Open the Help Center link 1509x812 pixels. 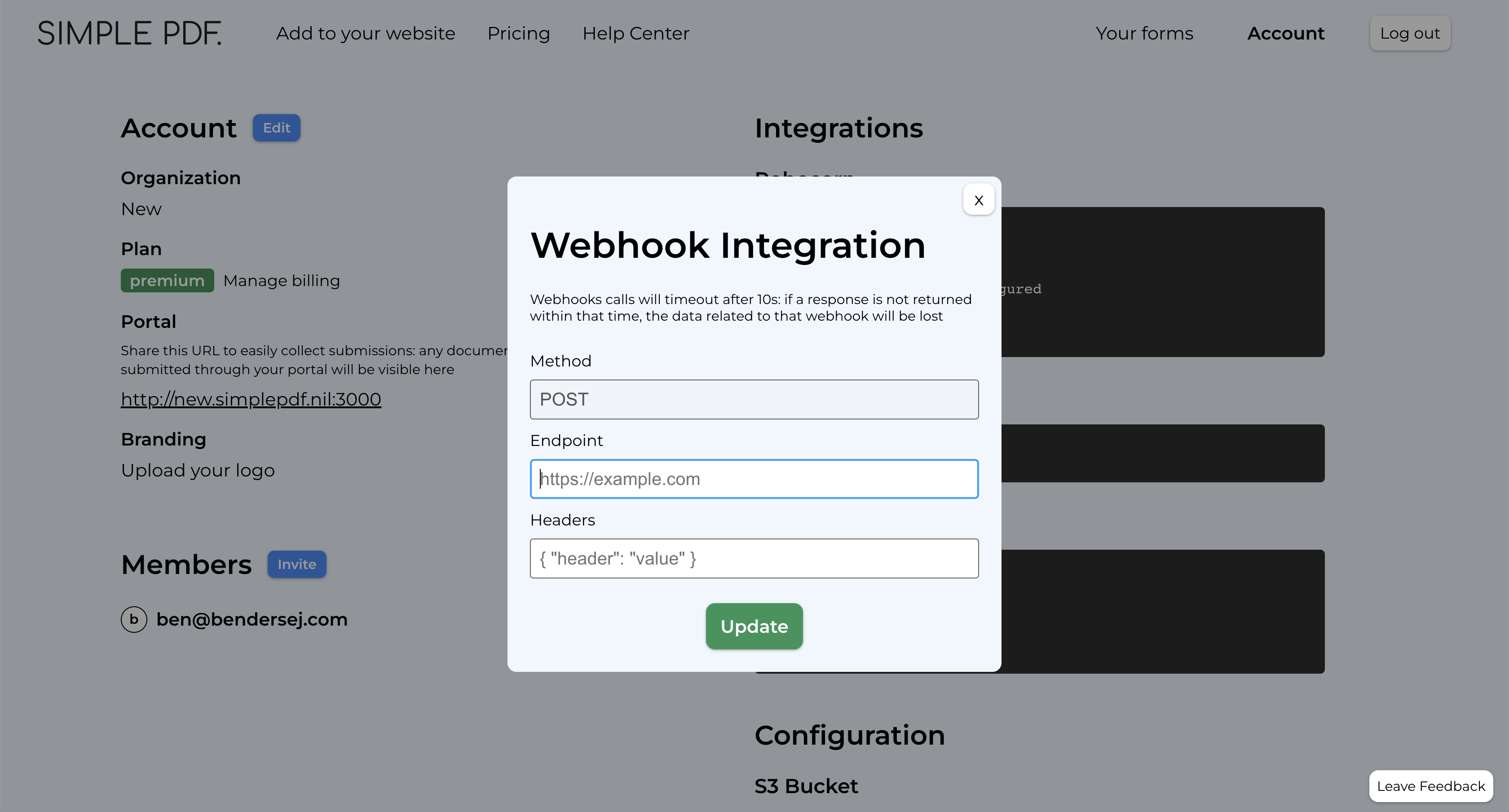tap(635, 33)
